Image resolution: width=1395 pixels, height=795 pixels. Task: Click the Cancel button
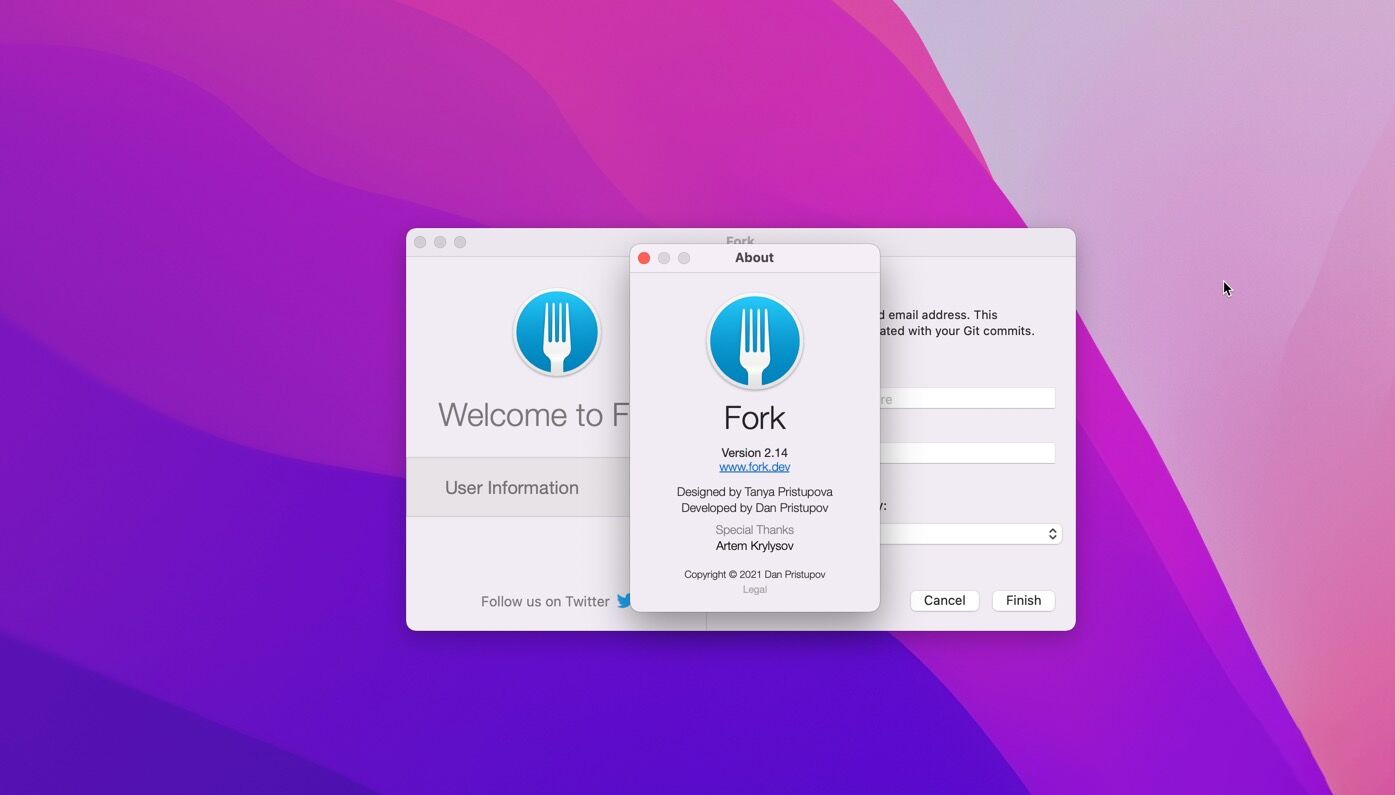944,600
